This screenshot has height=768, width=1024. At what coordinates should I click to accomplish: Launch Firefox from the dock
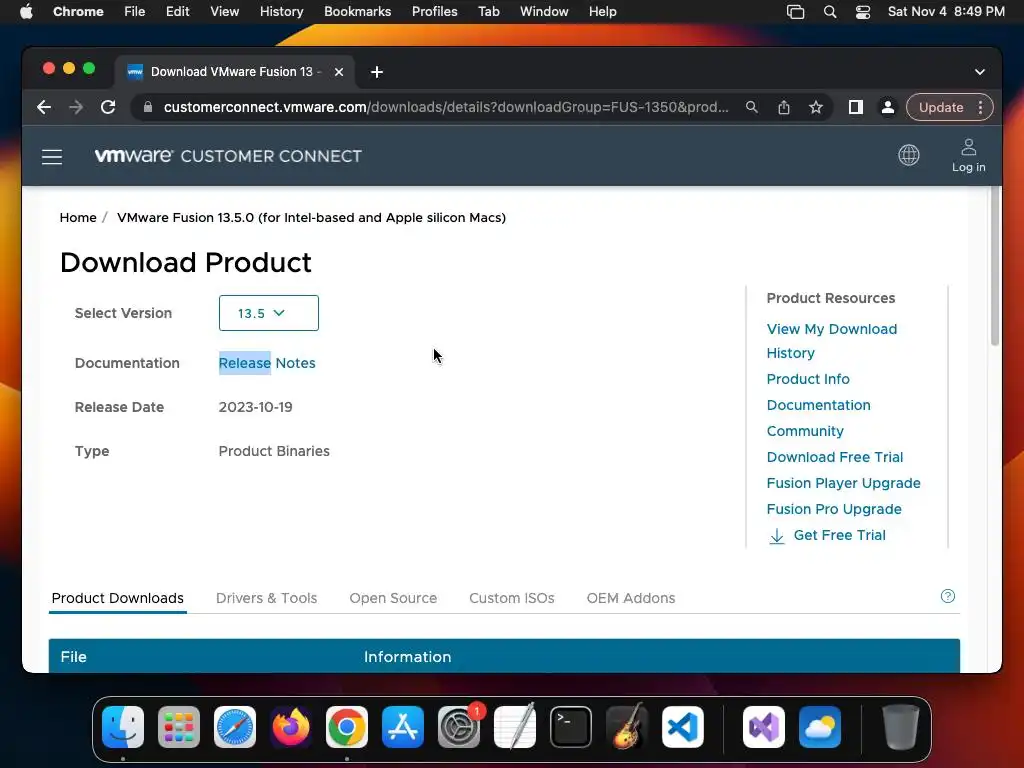pyautogui.click(x=291, y=727)
